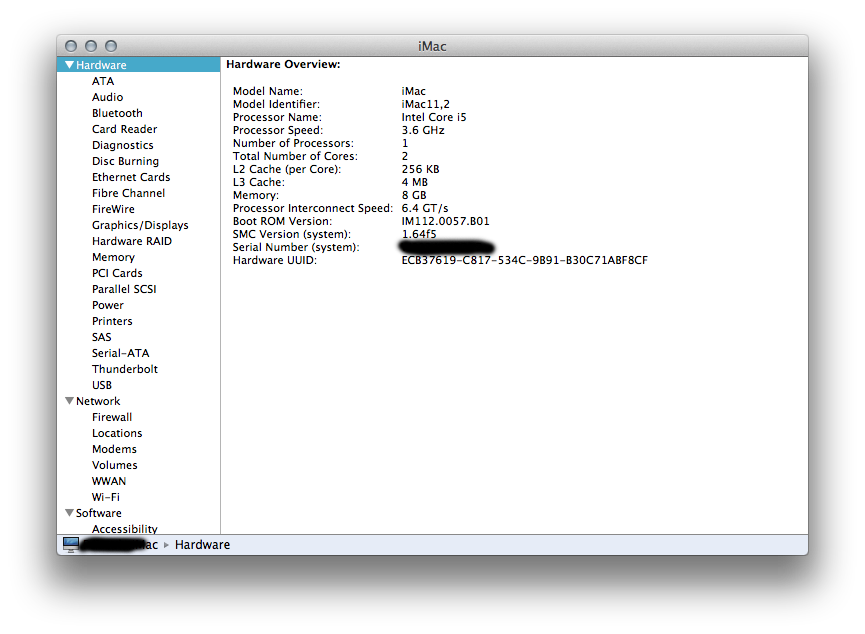The image size is (865, 634).
Task: Open the Memory section
Action: point(113,257)
